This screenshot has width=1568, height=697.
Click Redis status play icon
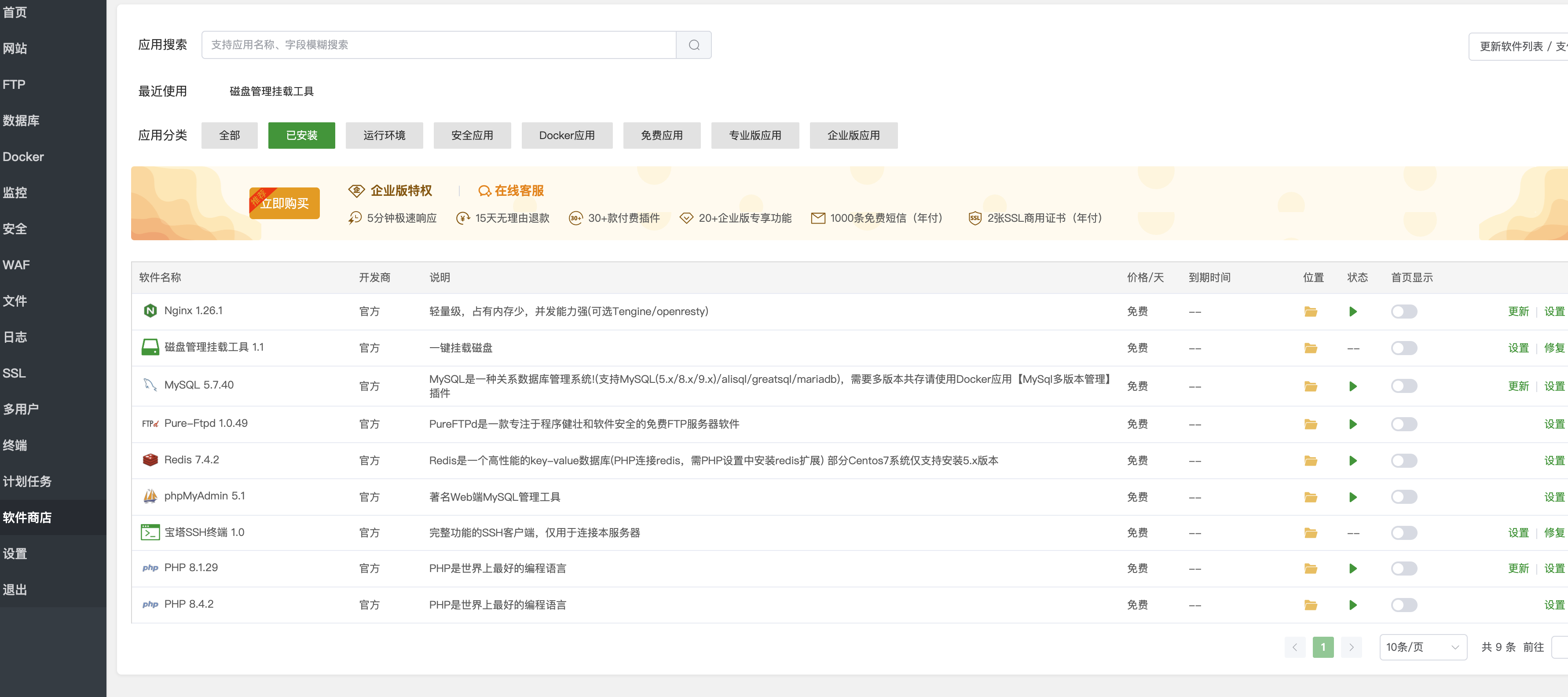point(1352,461)
